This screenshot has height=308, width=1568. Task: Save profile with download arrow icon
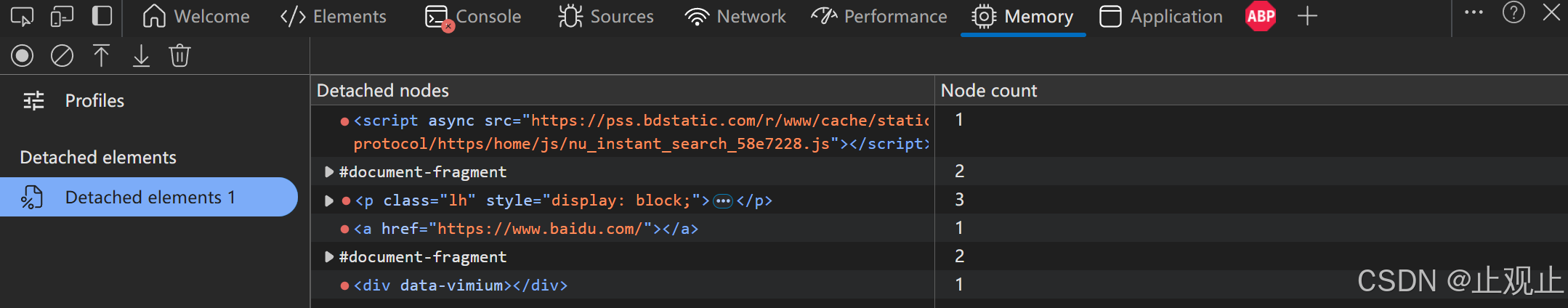pyautogui.click(x=141, y=55)
